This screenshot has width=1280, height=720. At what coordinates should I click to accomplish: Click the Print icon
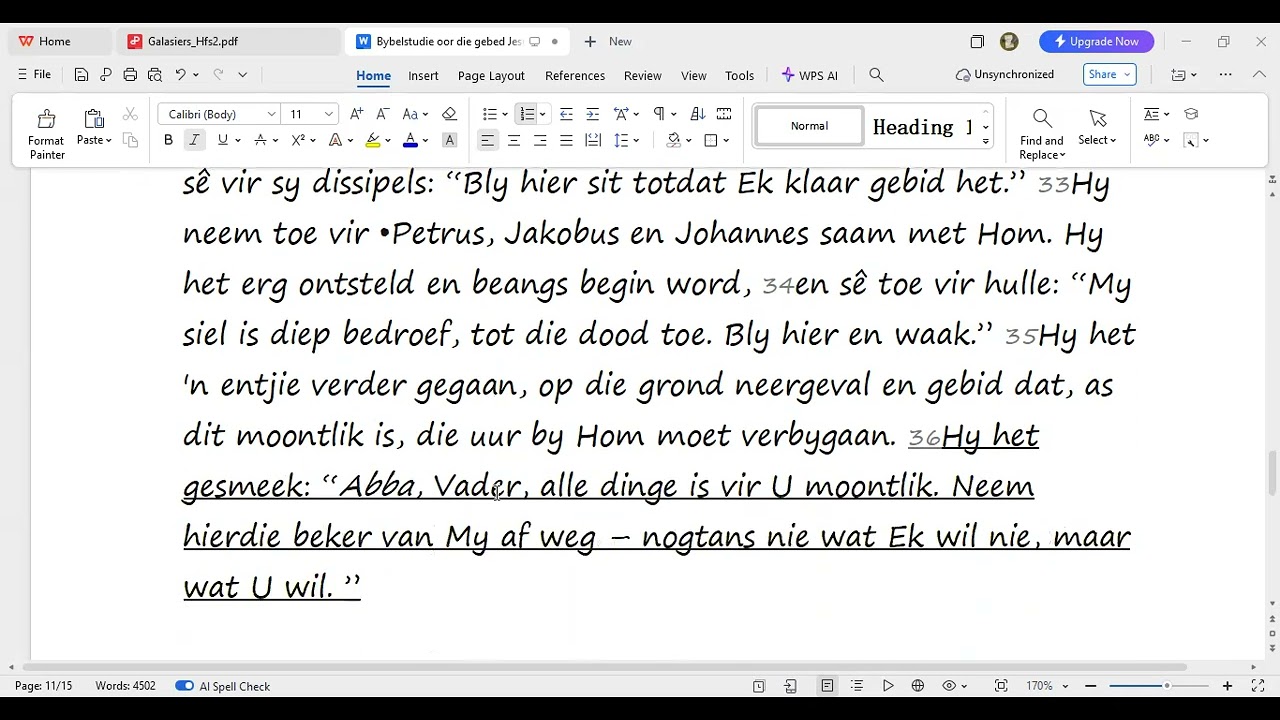(130, 75)
